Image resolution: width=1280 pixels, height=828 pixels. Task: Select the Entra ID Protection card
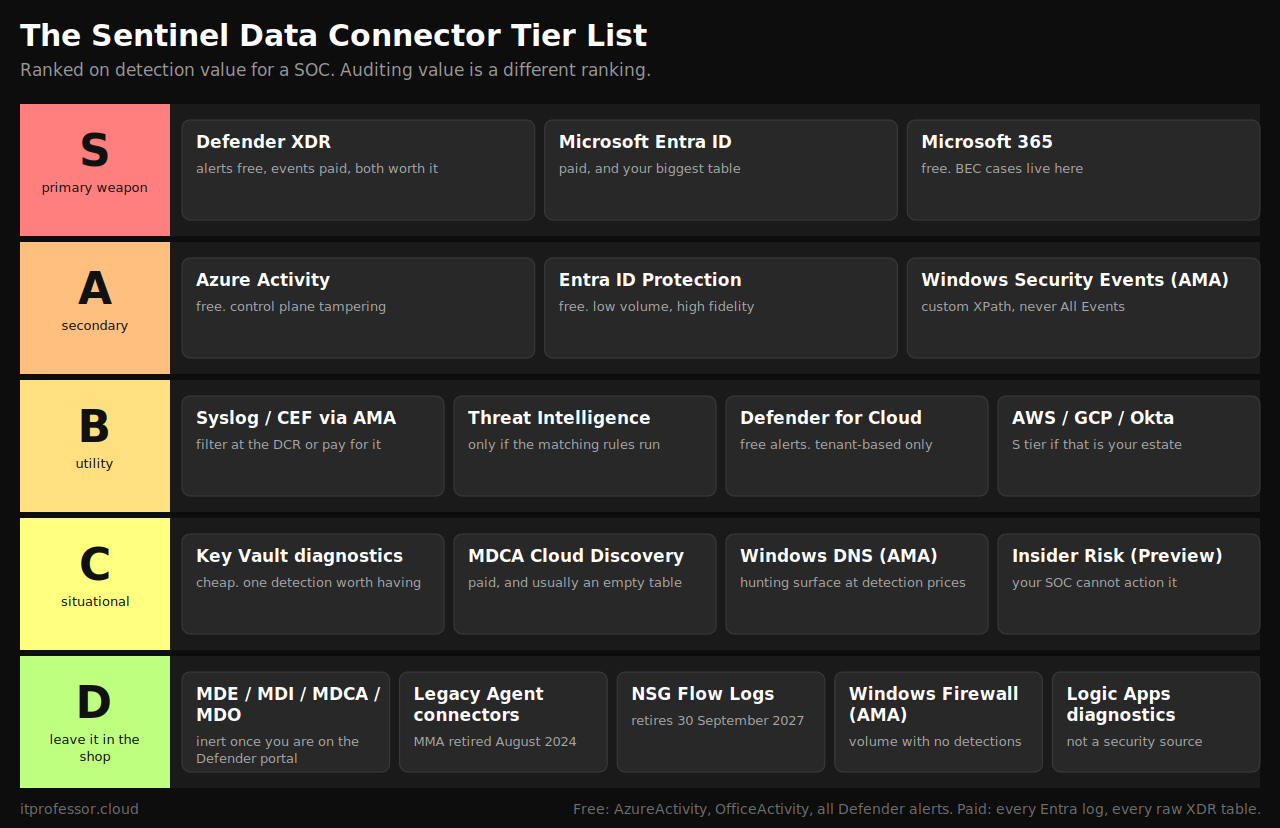721,308
